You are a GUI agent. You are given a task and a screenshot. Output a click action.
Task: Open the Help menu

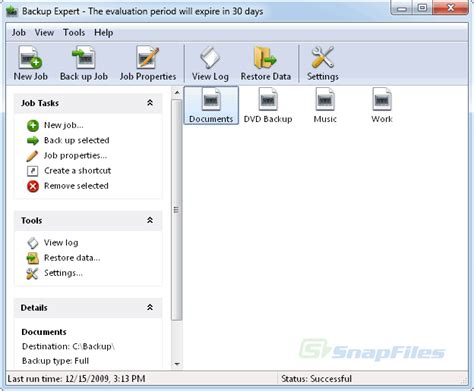(104, 33)
